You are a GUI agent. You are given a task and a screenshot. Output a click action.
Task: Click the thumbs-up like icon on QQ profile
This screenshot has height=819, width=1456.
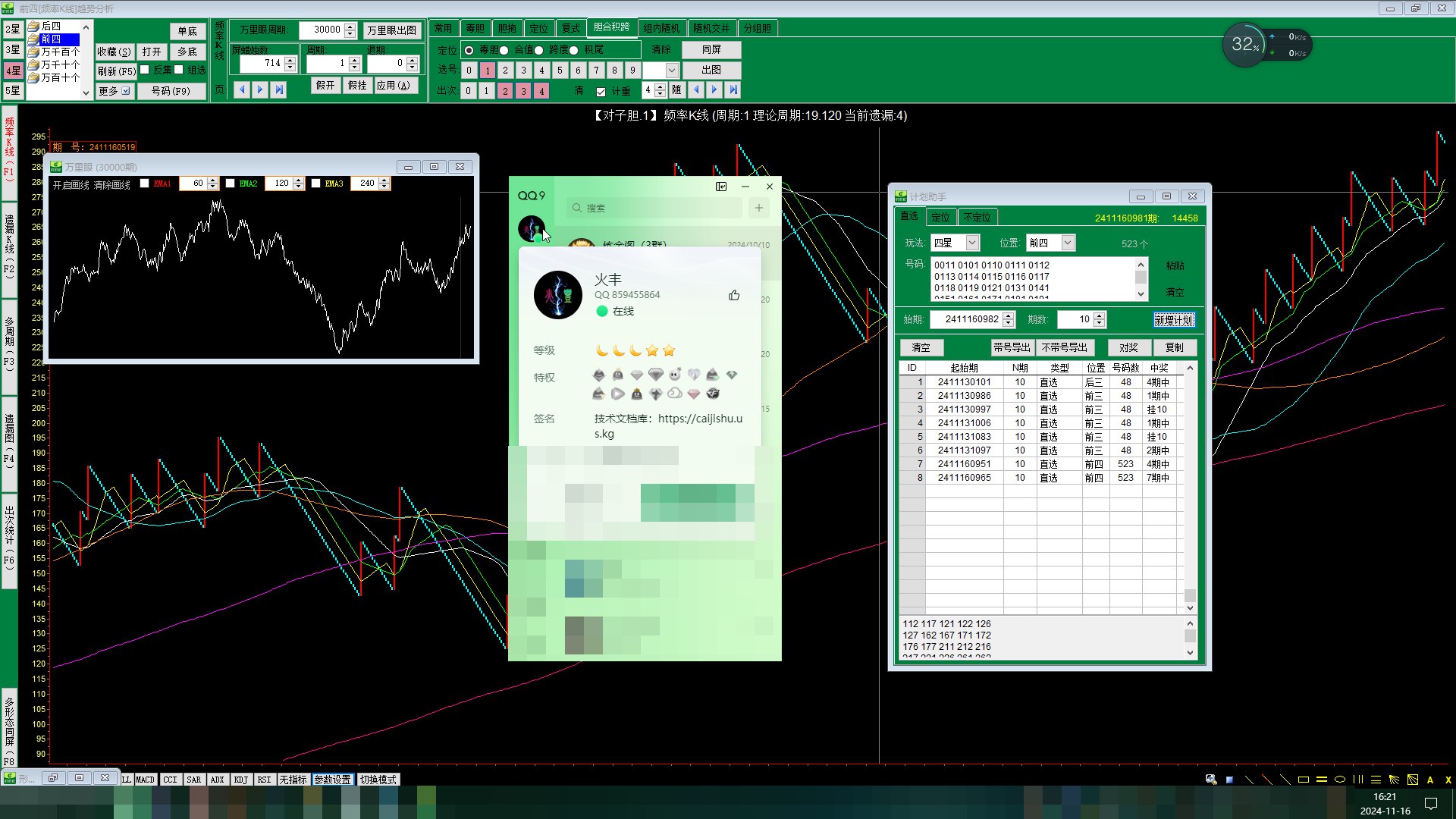click(x=734, y=295)
